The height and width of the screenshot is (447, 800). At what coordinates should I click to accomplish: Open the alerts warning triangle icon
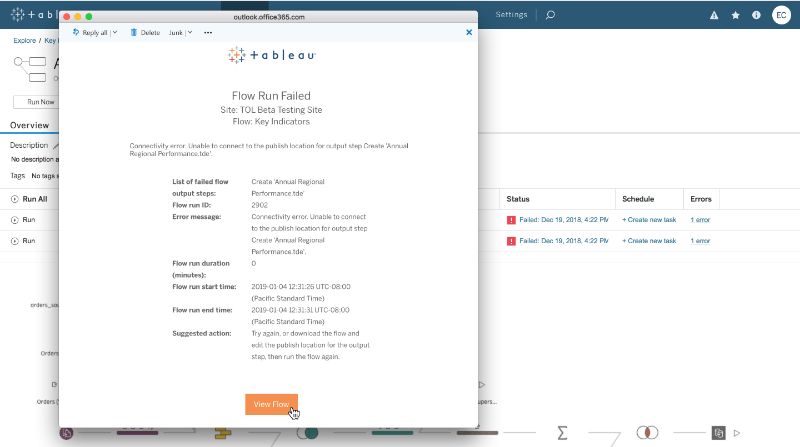(x=714, y=16)
